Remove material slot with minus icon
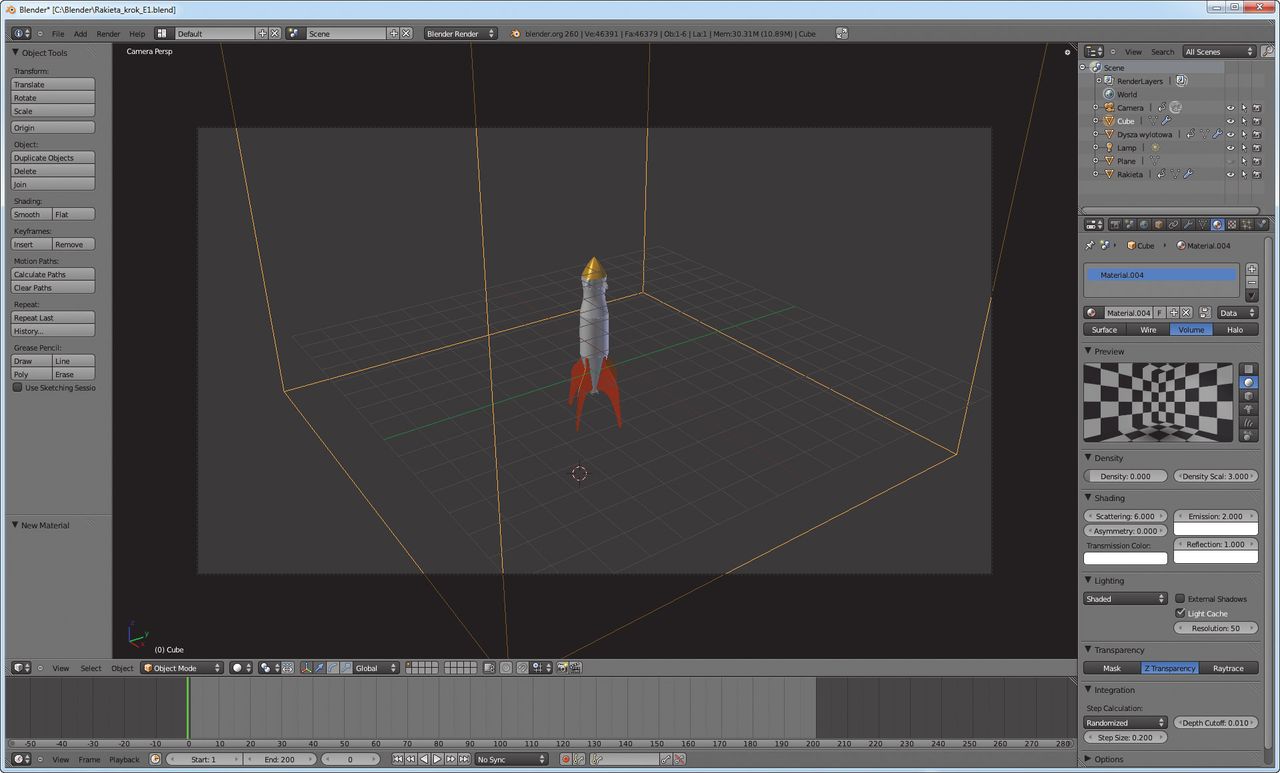The image size is (1280, 773). 1251,282
